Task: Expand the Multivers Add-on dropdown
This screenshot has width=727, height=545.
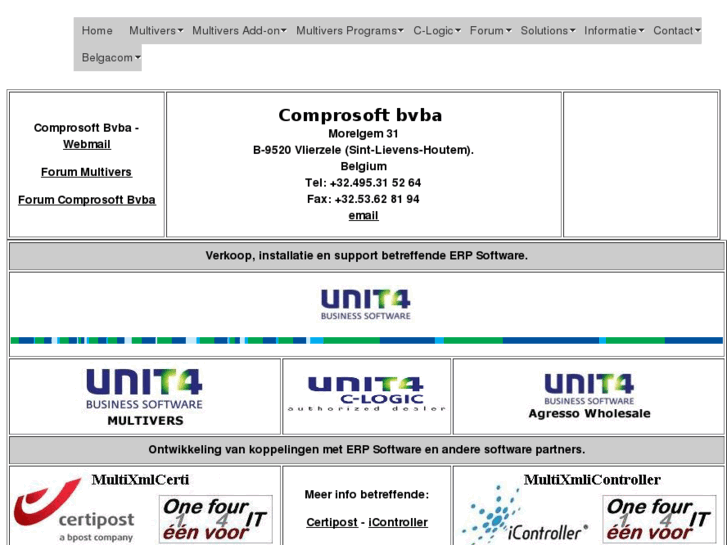Action: pyautogui.click(x=239, y=31)
